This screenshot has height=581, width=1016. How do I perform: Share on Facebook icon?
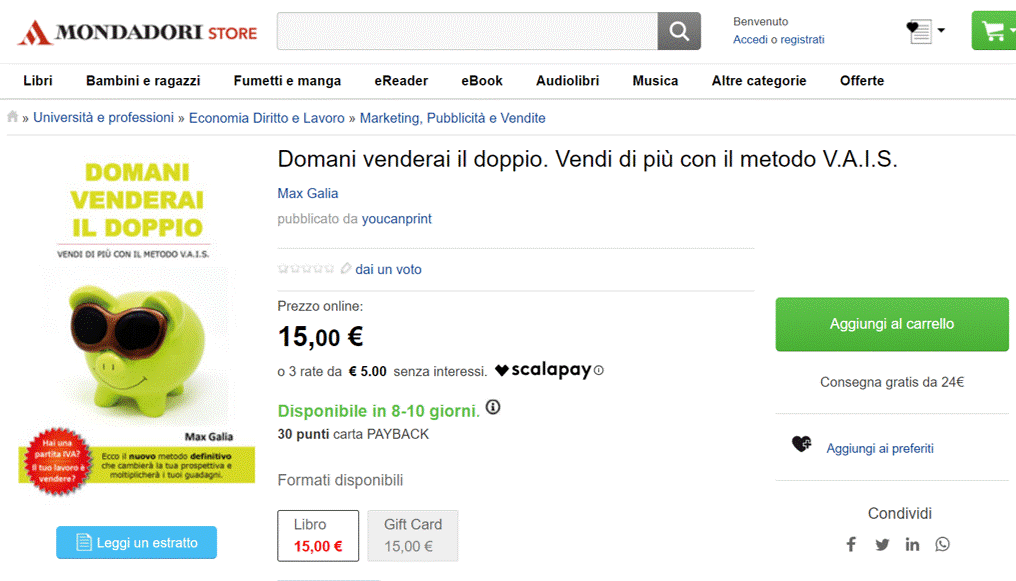tap(851, 544)
